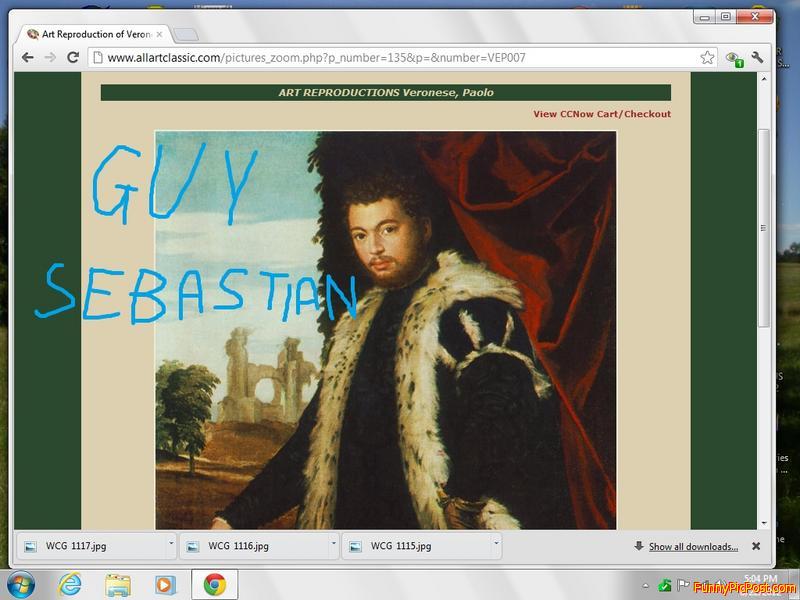The height and width of the screenshot is (600, 800).
Task: Click the download arrow icon near Show all downloads
Action: (x=639, y=546)
